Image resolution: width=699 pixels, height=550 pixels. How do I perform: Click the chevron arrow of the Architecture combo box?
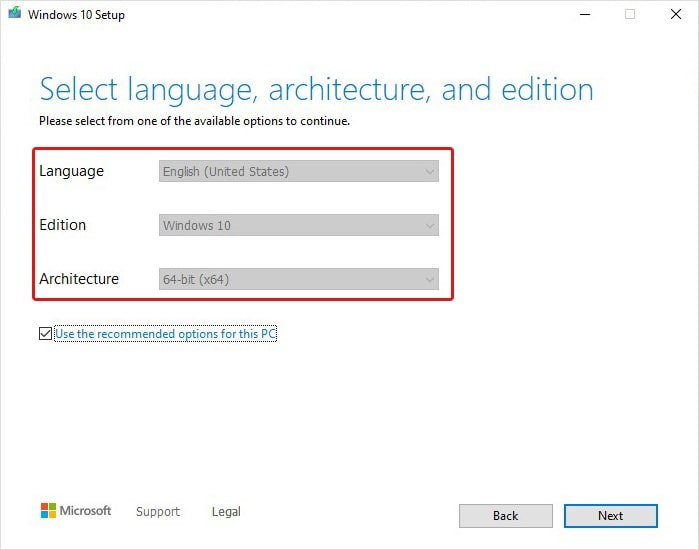click(x=430, y=279)
